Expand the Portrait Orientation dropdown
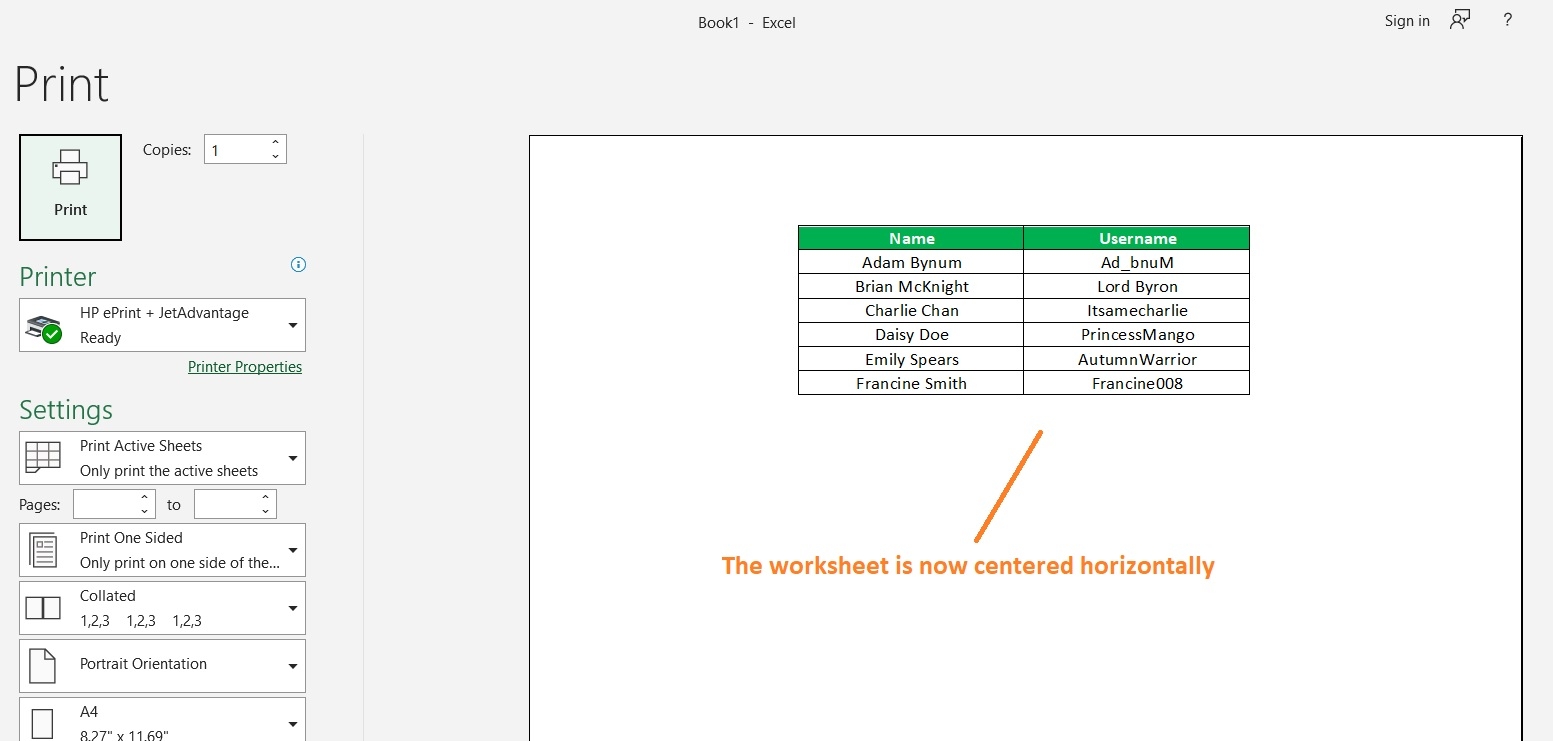This screenshot has height=741, width=1553. pos(292,665)
